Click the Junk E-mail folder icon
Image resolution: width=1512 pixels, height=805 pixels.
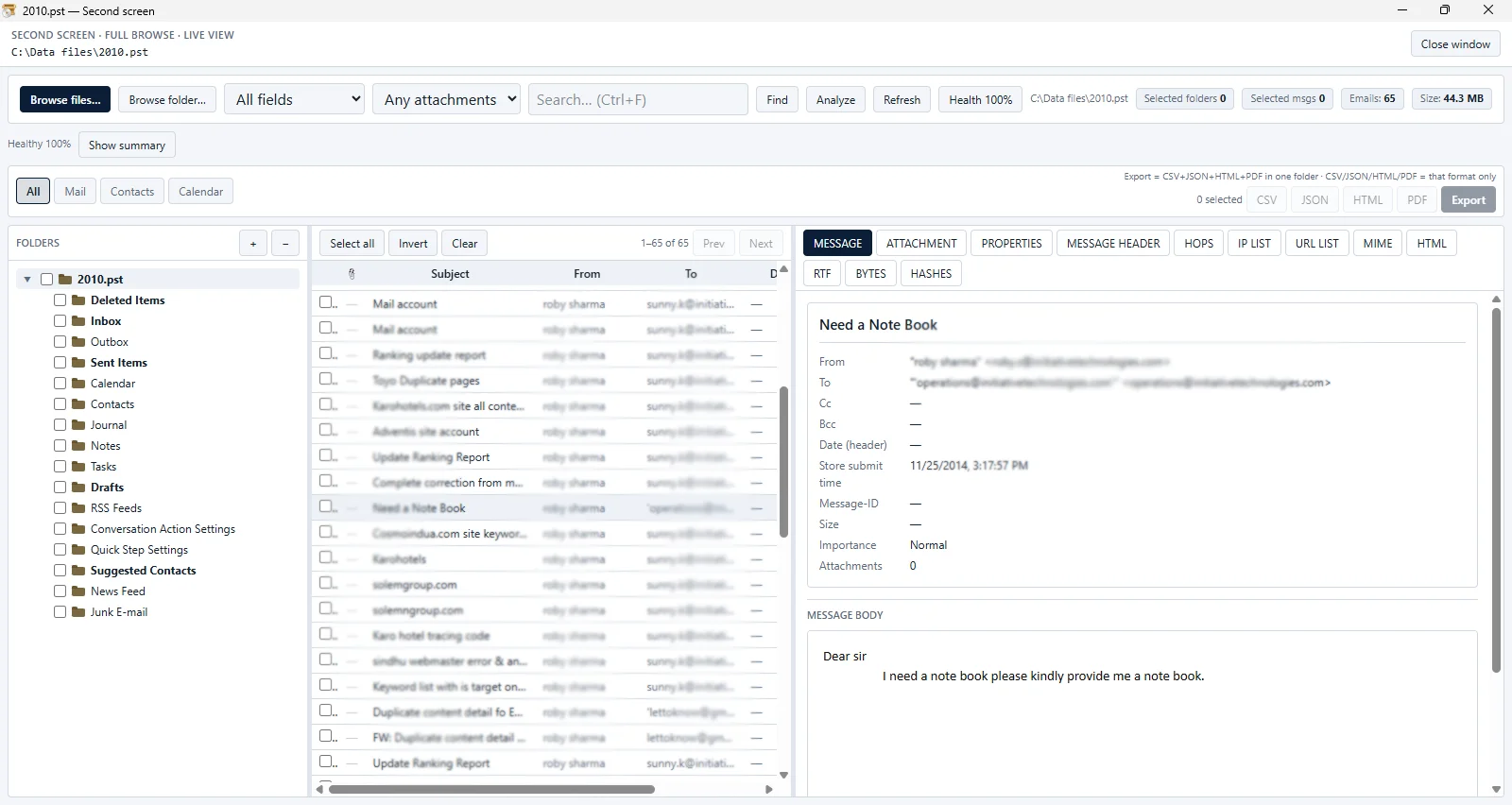point(79,612)
